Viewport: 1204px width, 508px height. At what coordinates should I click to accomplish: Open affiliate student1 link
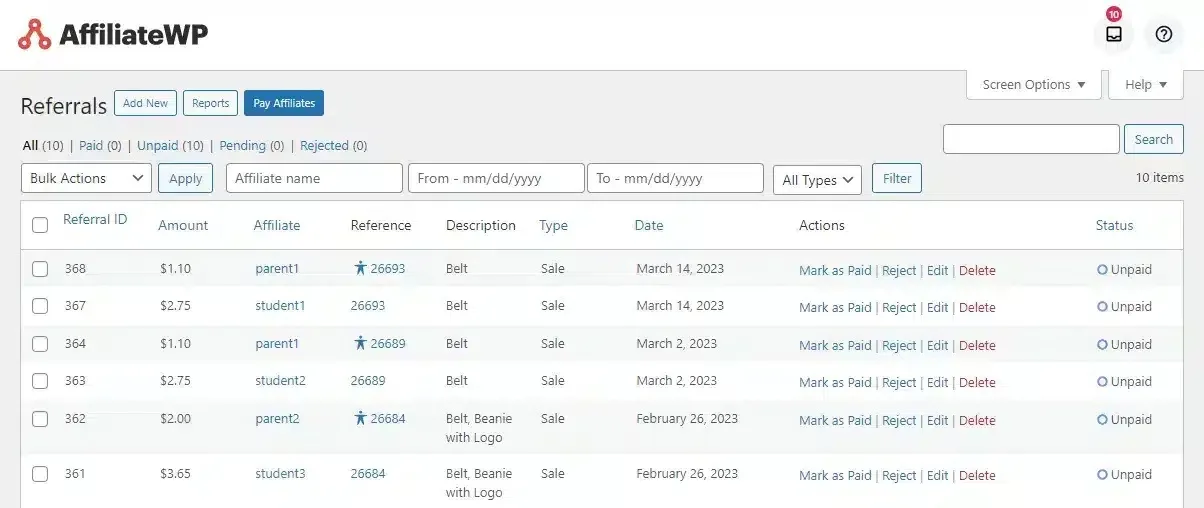(x=280, y=306)
